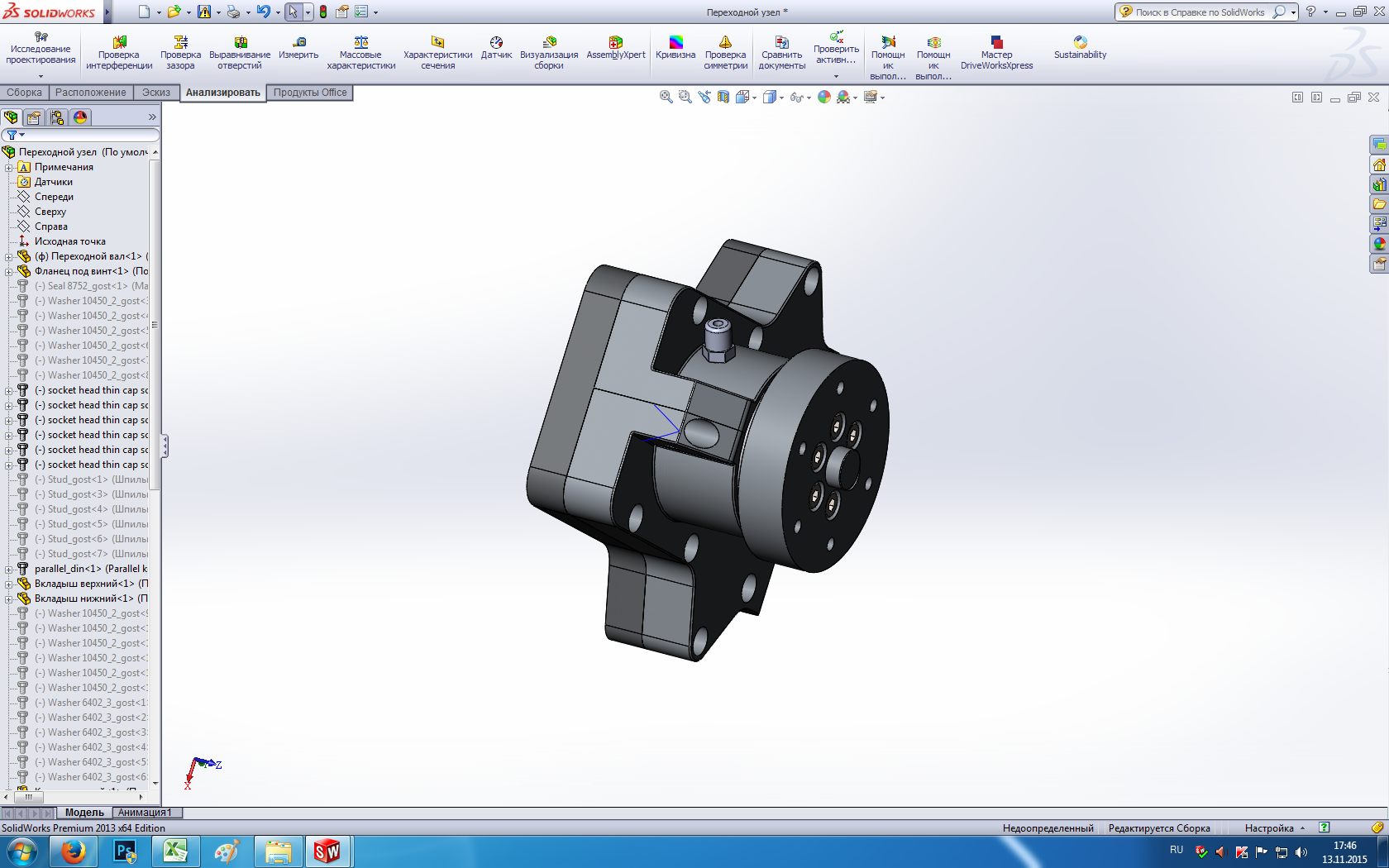Open the Design Library task pane tab
This screenshot has width=1389, height=868.
tap(1379, 184)
